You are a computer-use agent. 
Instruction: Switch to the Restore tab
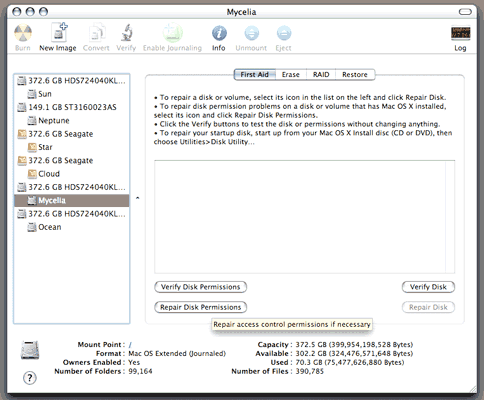click(355, 75)
